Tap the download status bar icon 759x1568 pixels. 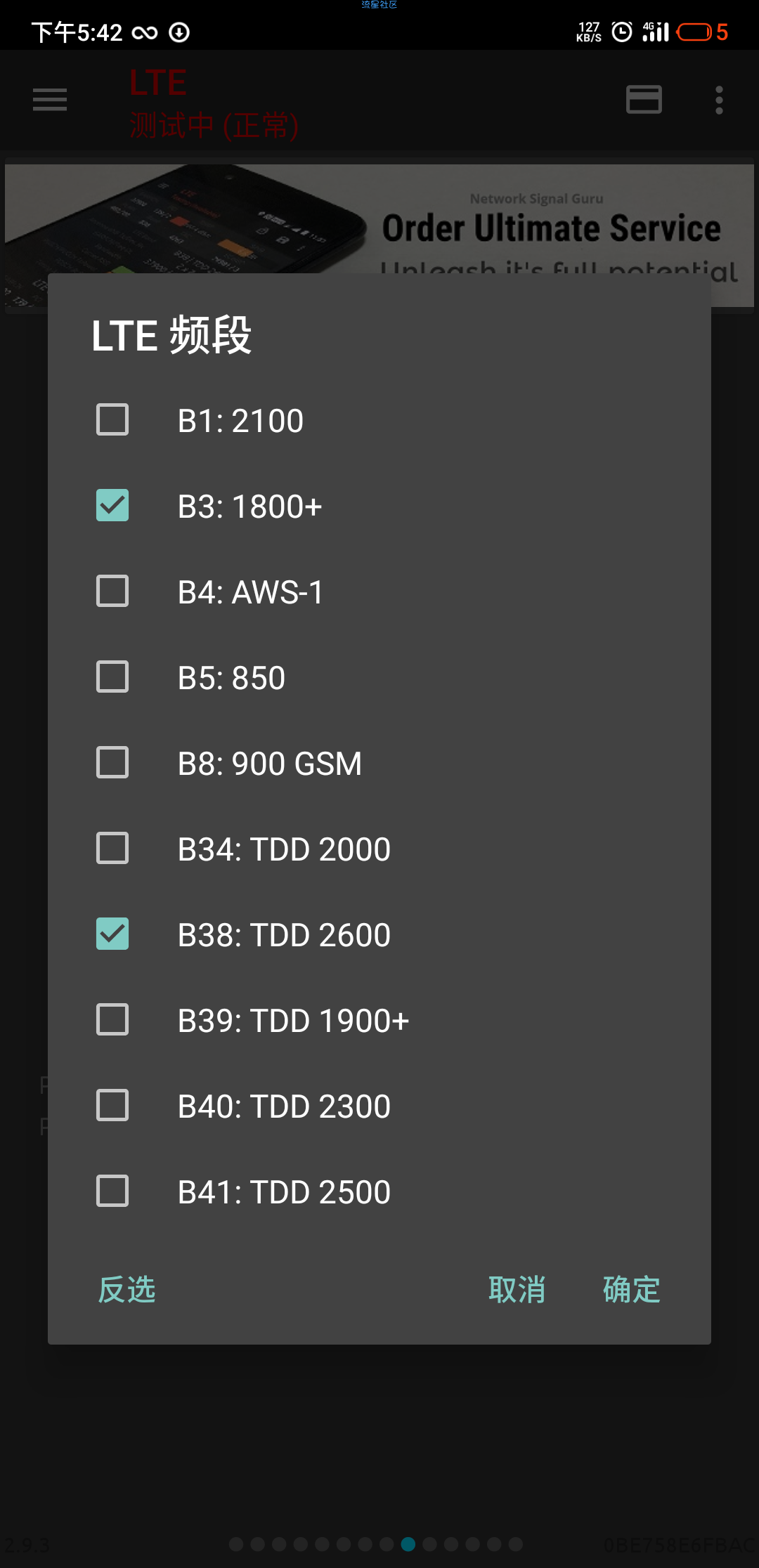click(179, 32)
